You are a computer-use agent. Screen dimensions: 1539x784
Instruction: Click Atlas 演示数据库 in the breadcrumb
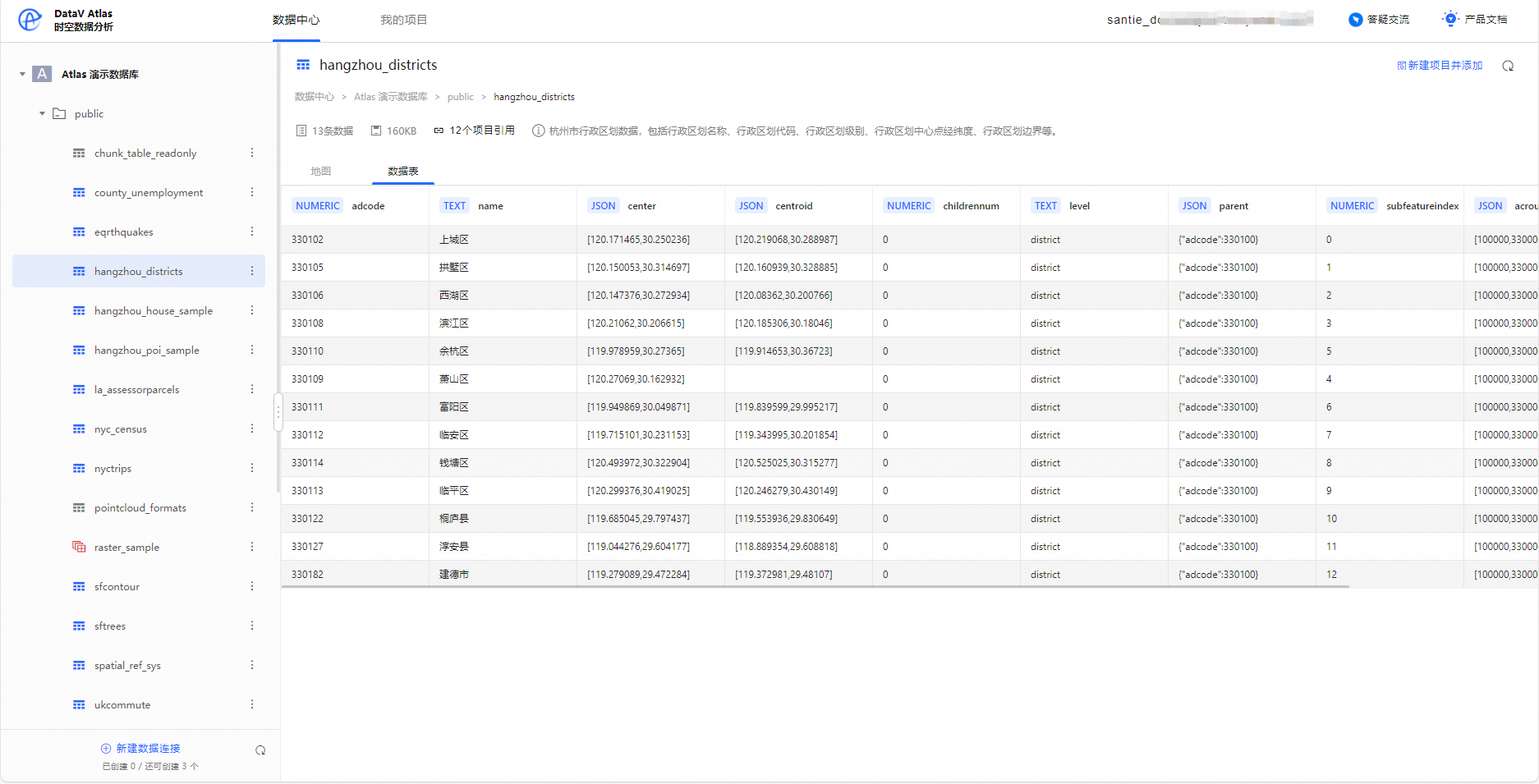tap(391, 97)
